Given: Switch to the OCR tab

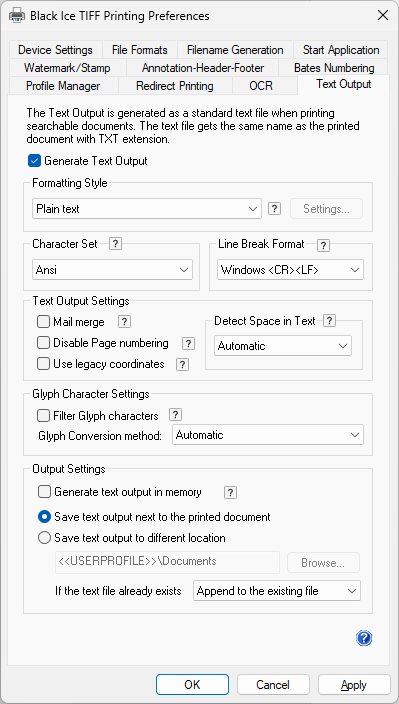Looking at the screenshot, I should (261, 86).
